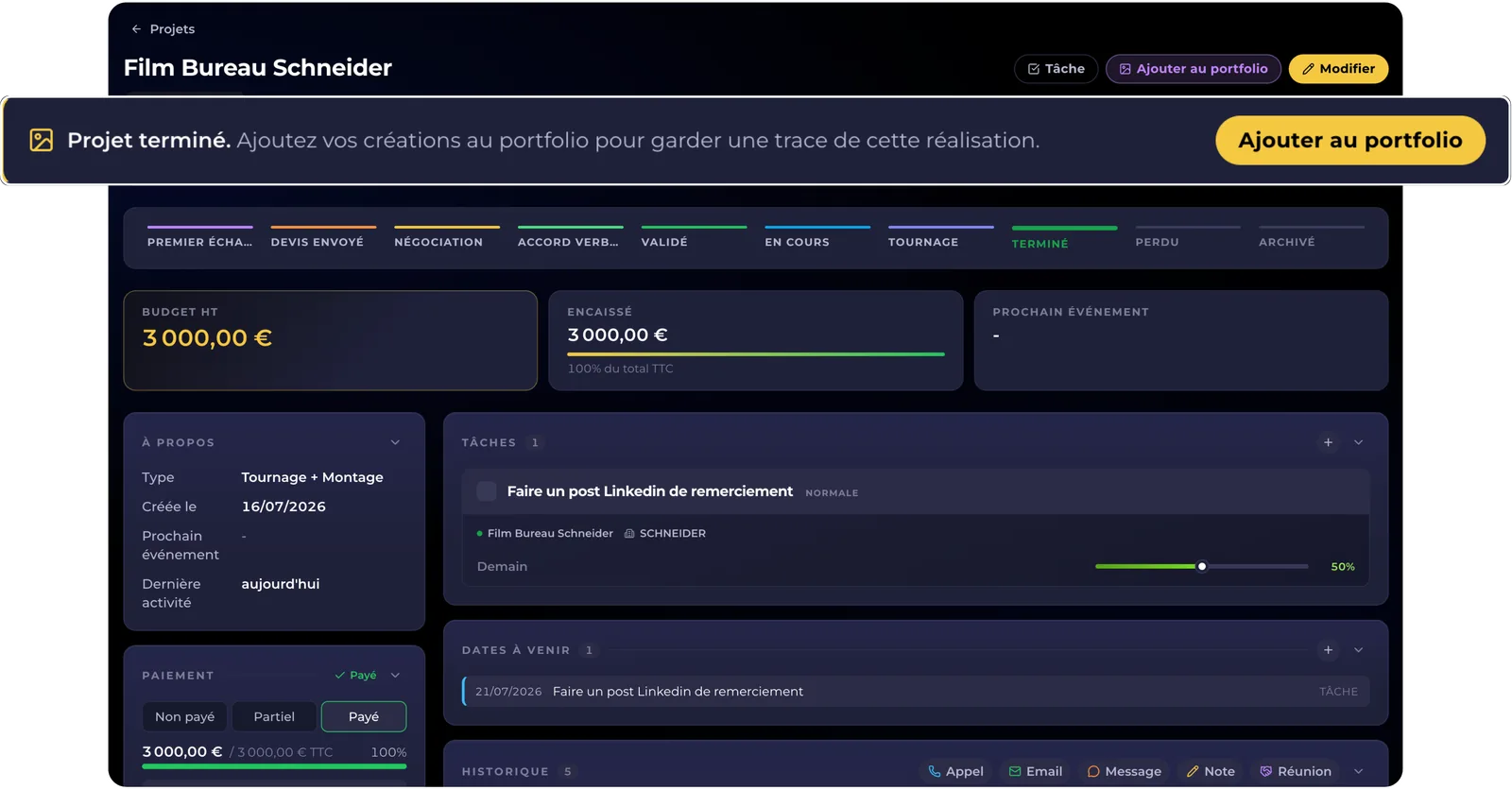
Task: Log an Appel in Historique
Action: [955, 772]
